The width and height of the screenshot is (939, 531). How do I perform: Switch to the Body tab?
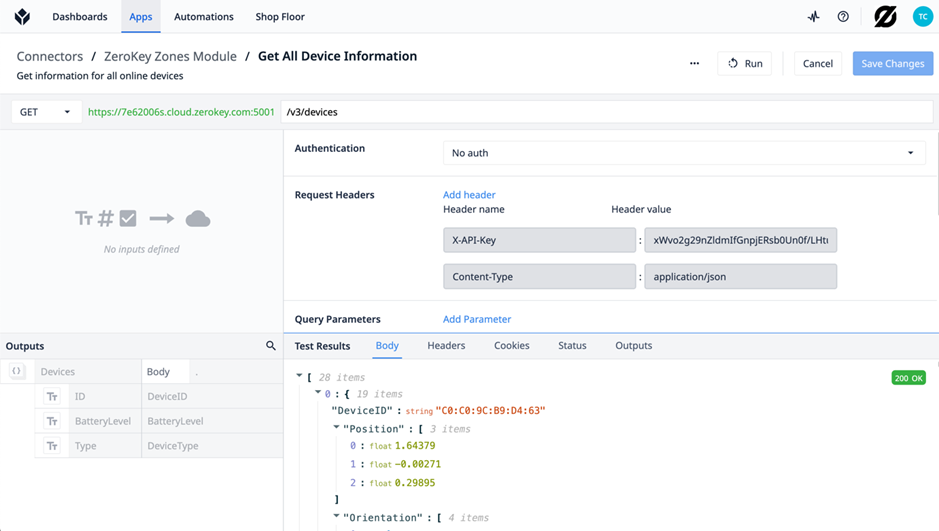387,346
